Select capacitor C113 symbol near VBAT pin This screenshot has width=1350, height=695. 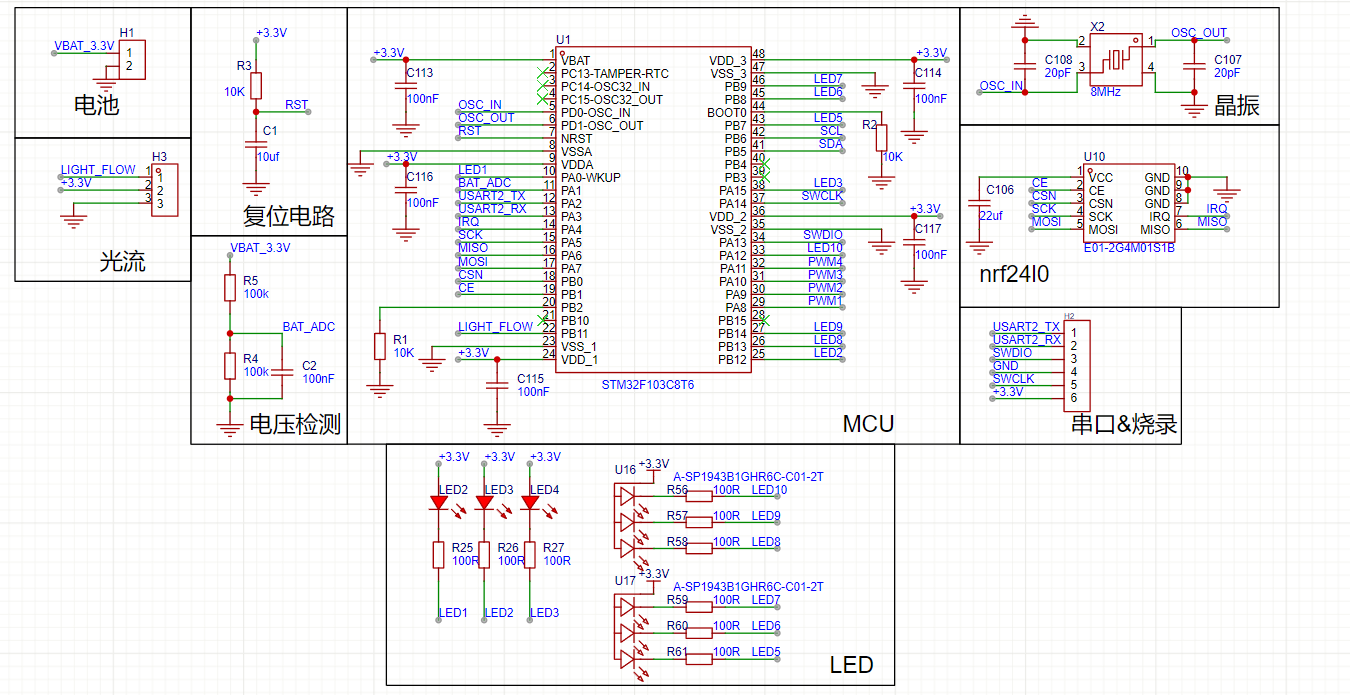(405, 86)
